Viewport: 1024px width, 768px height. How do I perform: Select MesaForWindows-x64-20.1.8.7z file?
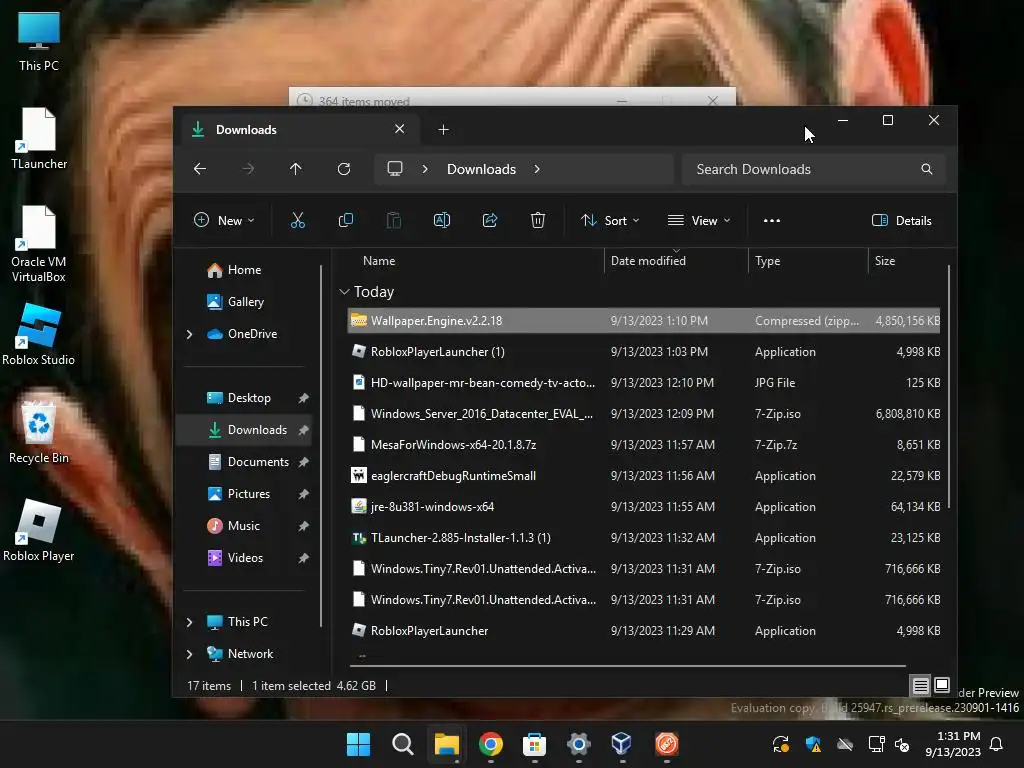pos(644,445)
